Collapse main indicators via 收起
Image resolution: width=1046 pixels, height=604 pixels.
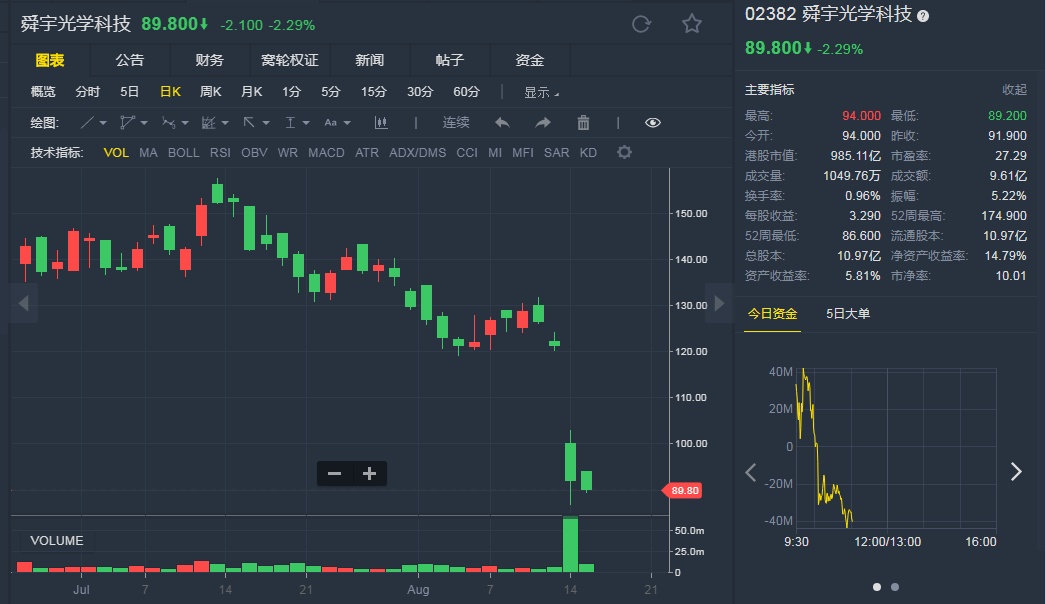click(x=1014, y=89)
